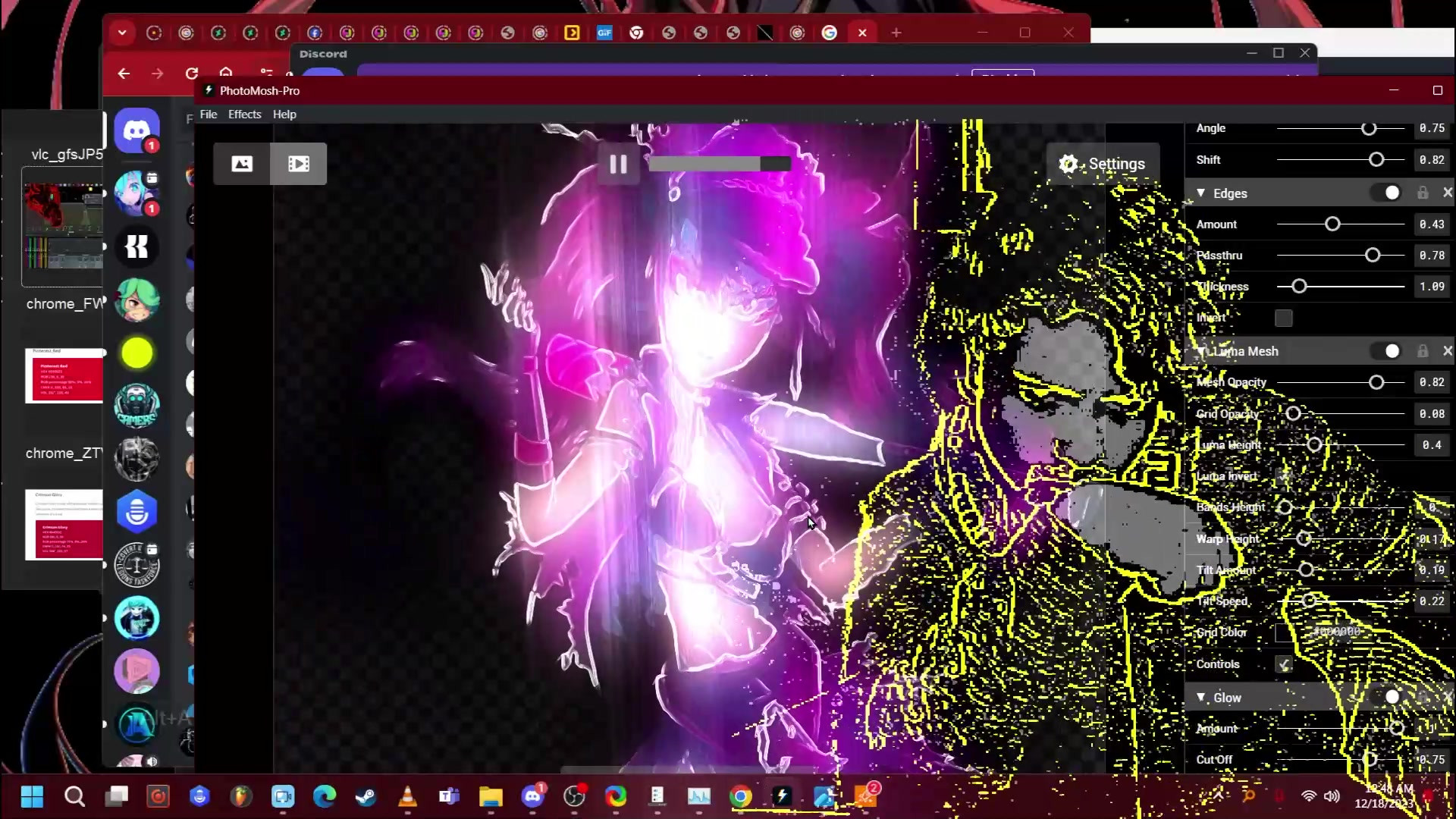1456x819 pixels.
Task: Open VLC media player from taskbar
Action: click(x=407, y=796)
